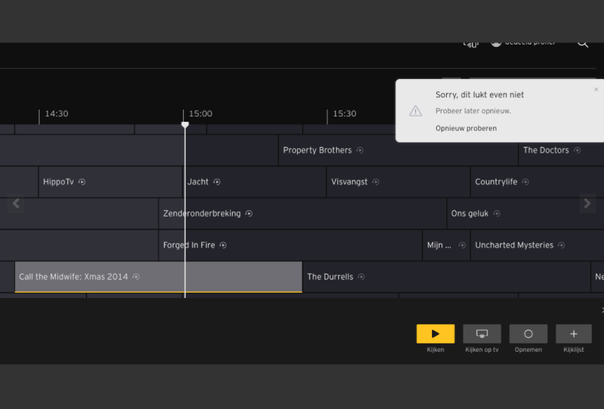Click the Opnieuw proberen link

click(466, 128)
